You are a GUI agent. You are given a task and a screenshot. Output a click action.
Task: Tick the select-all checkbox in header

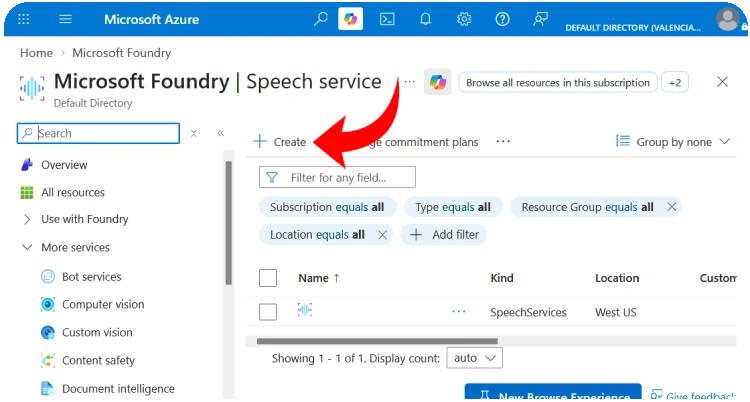(x=268, y=278)
